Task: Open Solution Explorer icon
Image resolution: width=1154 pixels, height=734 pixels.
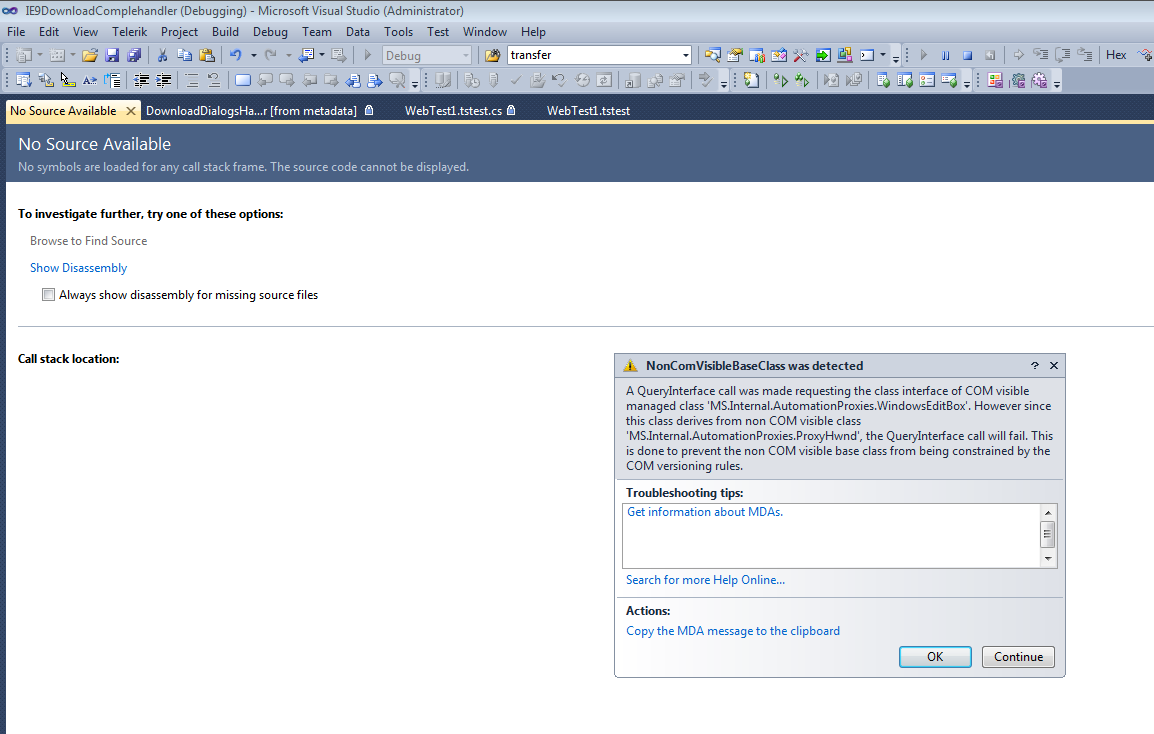Action: pyautogui.click(x=712, y=55)
